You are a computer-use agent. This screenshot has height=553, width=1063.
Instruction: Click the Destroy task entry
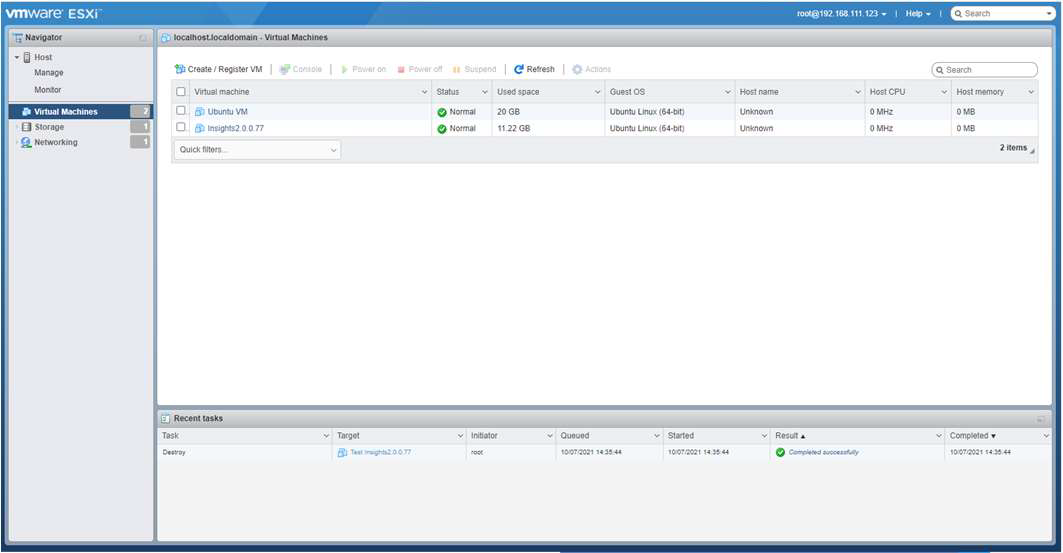174,452
